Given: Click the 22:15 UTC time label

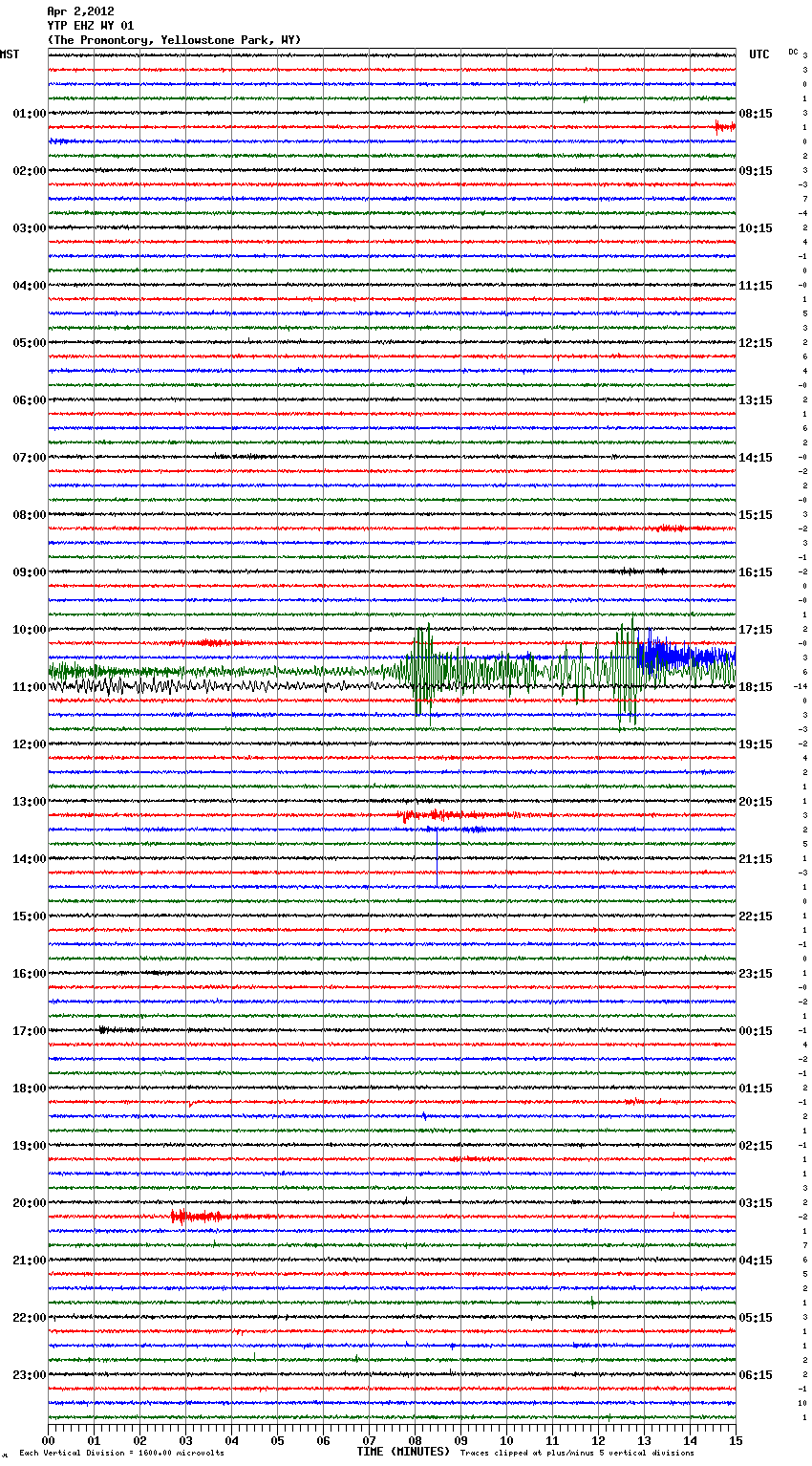Looking at the screenshot, I should point(756,916).
